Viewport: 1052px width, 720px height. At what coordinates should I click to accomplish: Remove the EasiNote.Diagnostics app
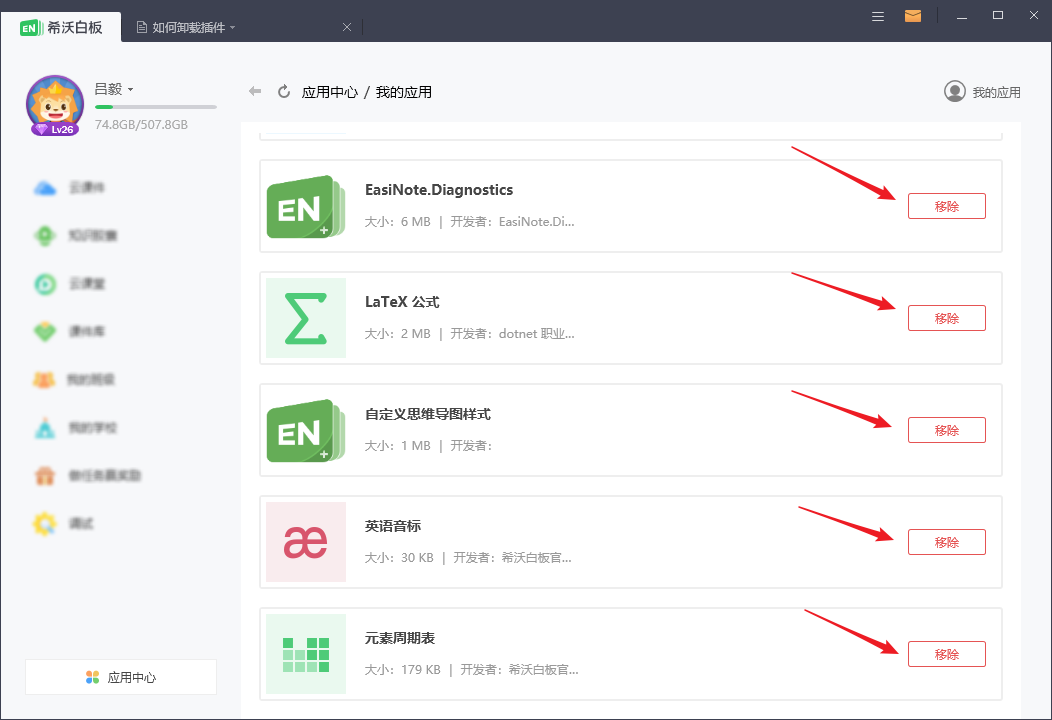coord(947,206)
